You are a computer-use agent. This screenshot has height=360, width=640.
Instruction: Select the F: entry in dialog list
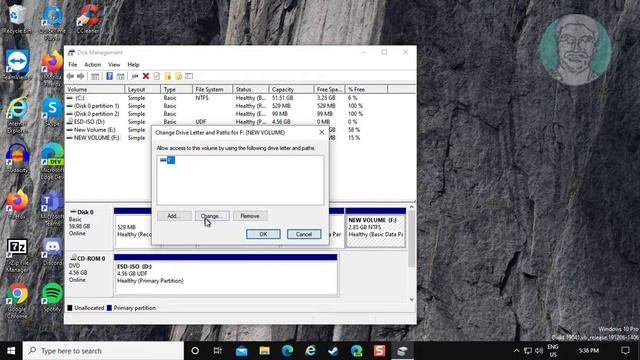click(x=167, y=160)
